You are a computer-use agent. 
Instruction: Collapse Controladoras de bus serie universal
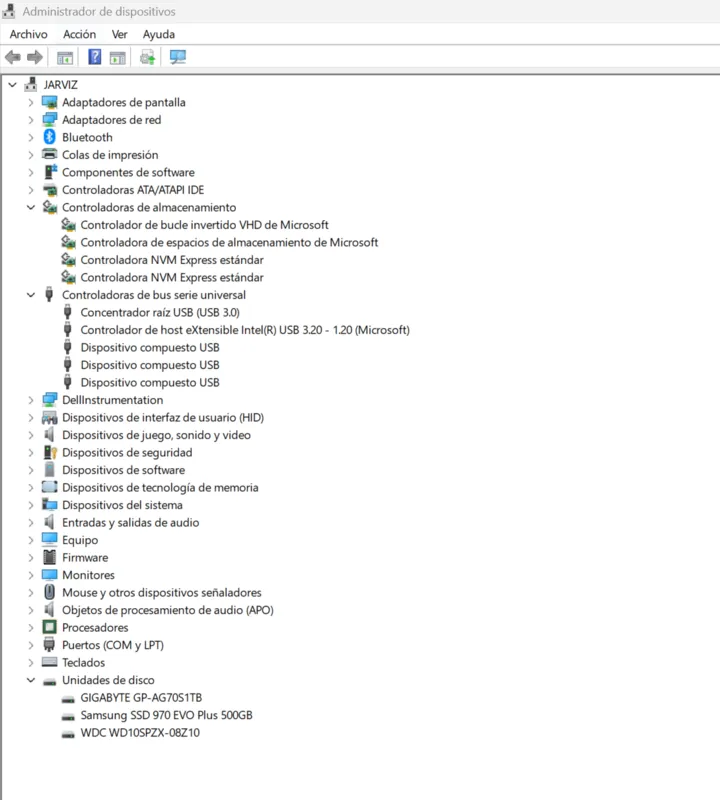pyautogui.click(x=31, y=295)
